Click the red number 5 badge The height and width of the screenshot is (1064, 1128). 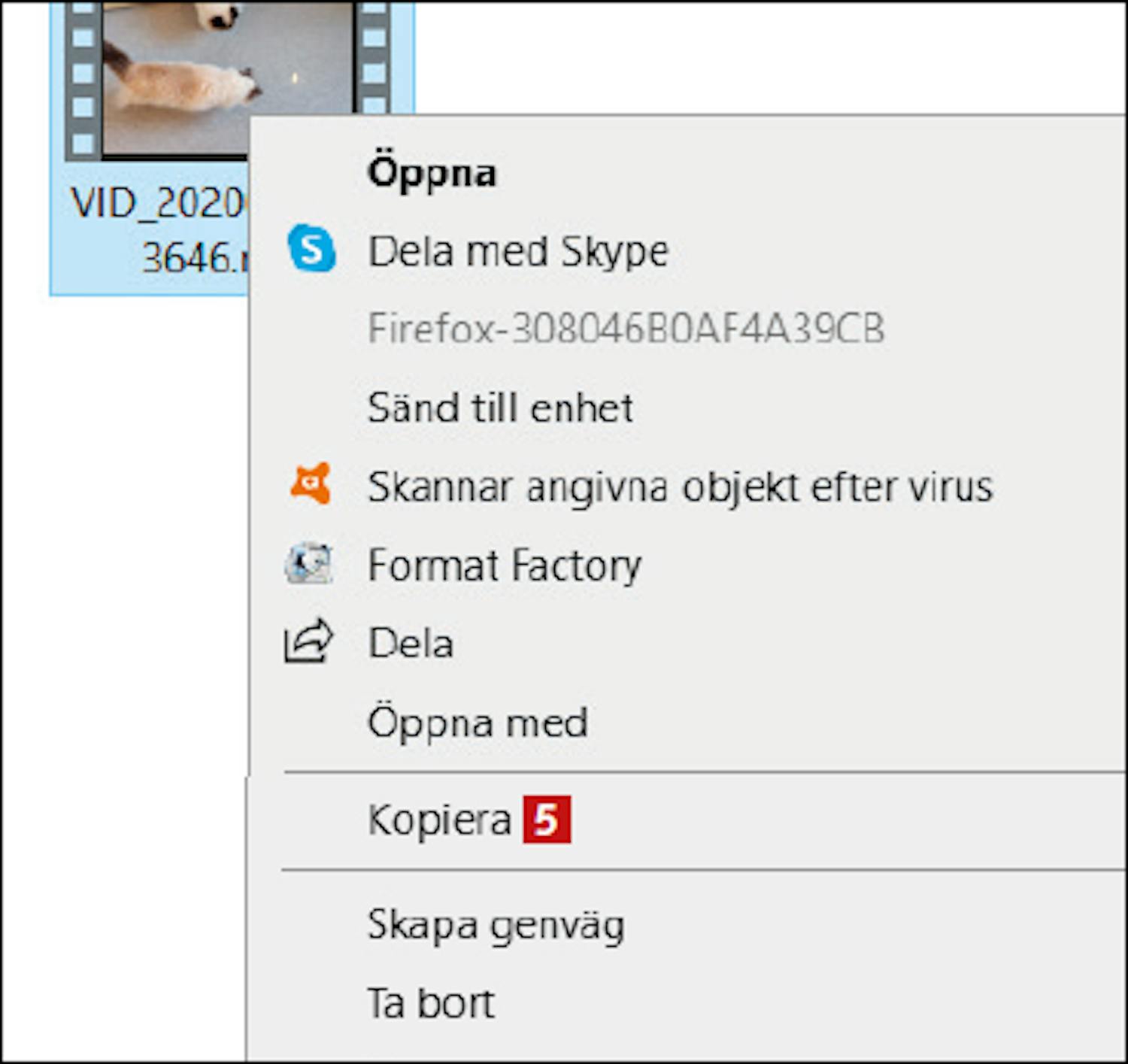547,819
